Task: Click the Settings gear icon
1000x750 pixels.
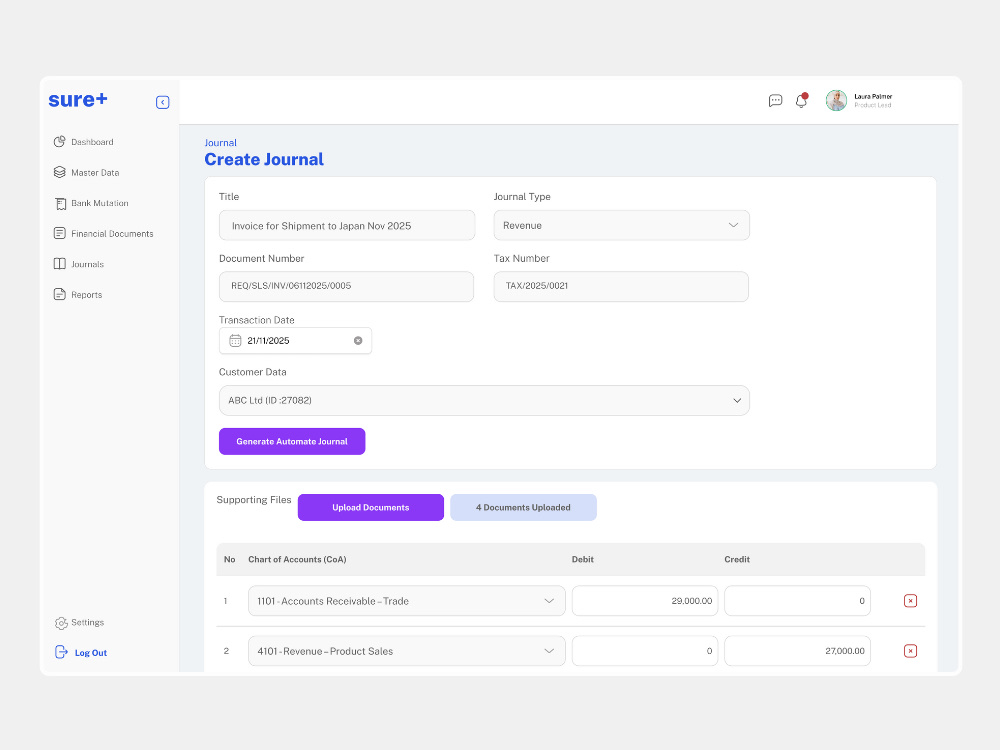Action: [61, 623]
